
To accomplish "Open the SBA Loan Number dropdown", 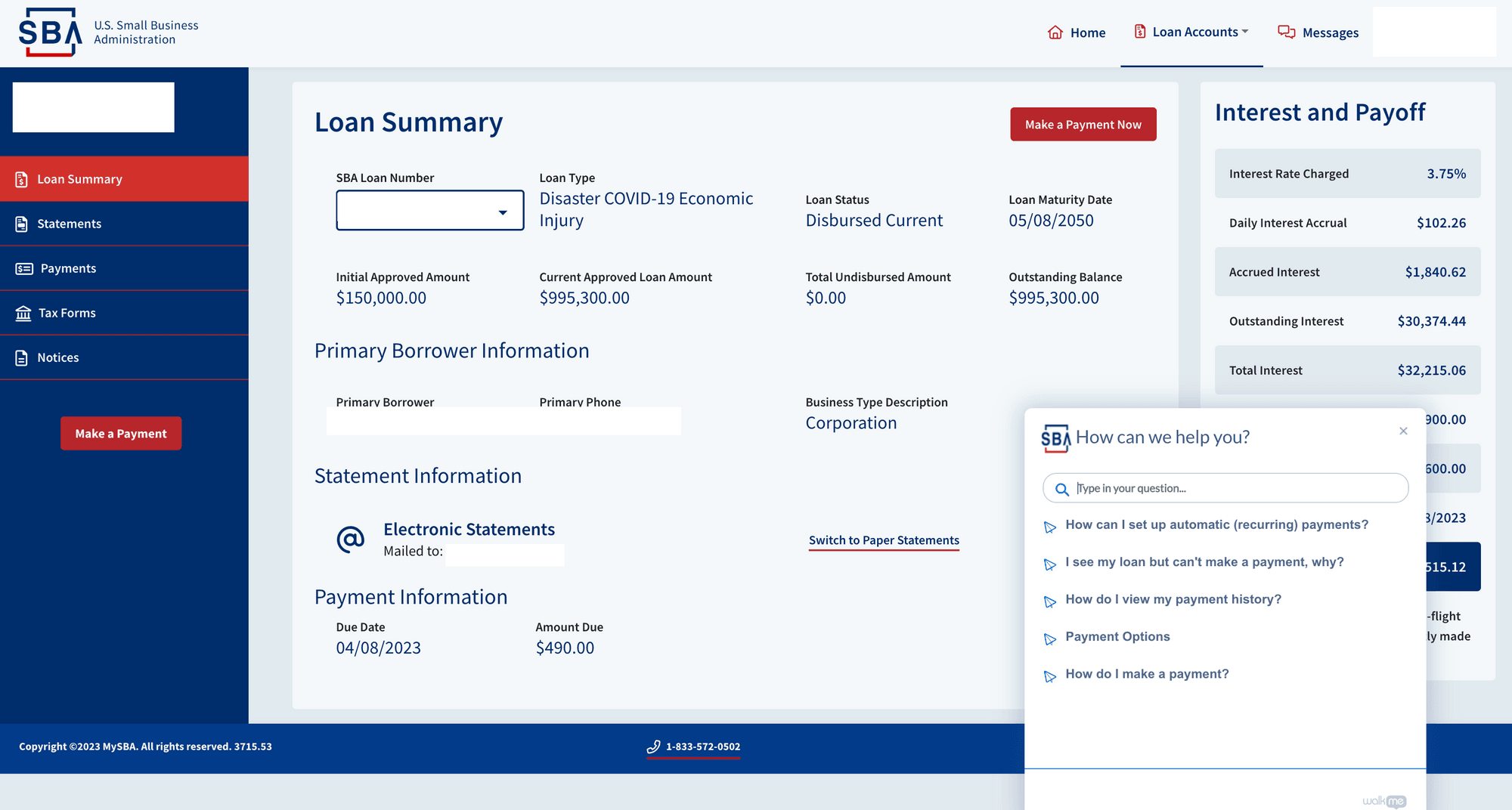I will pos(429,211).
